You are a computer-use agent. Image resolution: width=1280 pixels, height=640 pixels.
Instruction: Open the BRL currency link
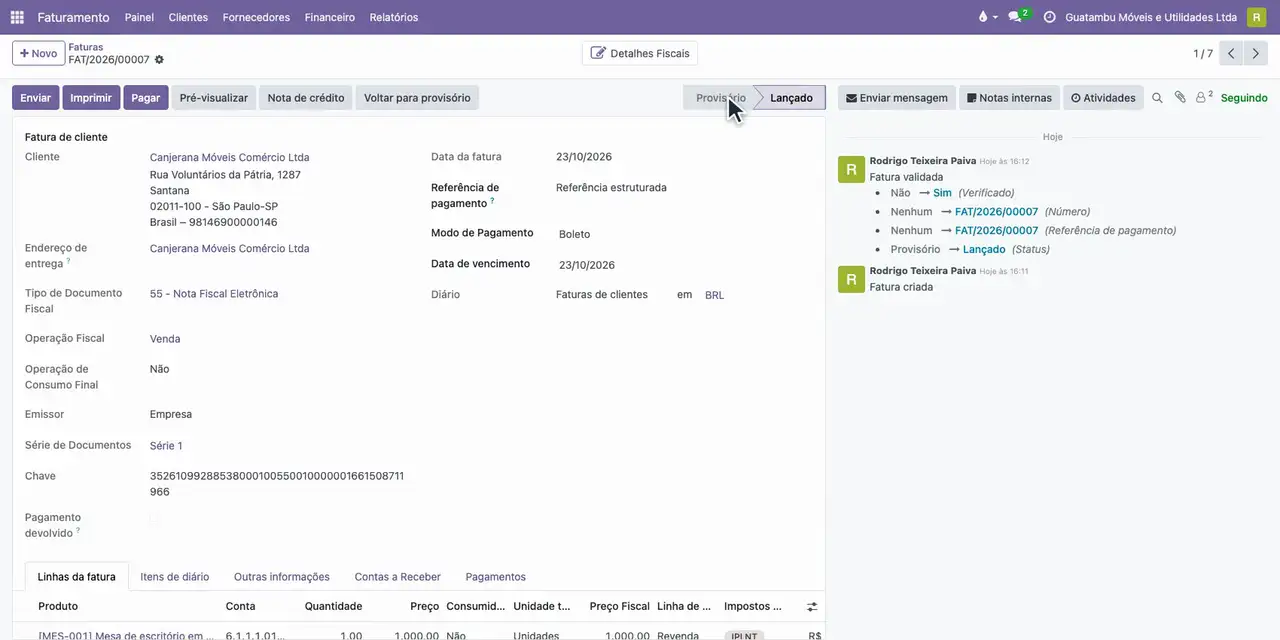click(714, 295)
